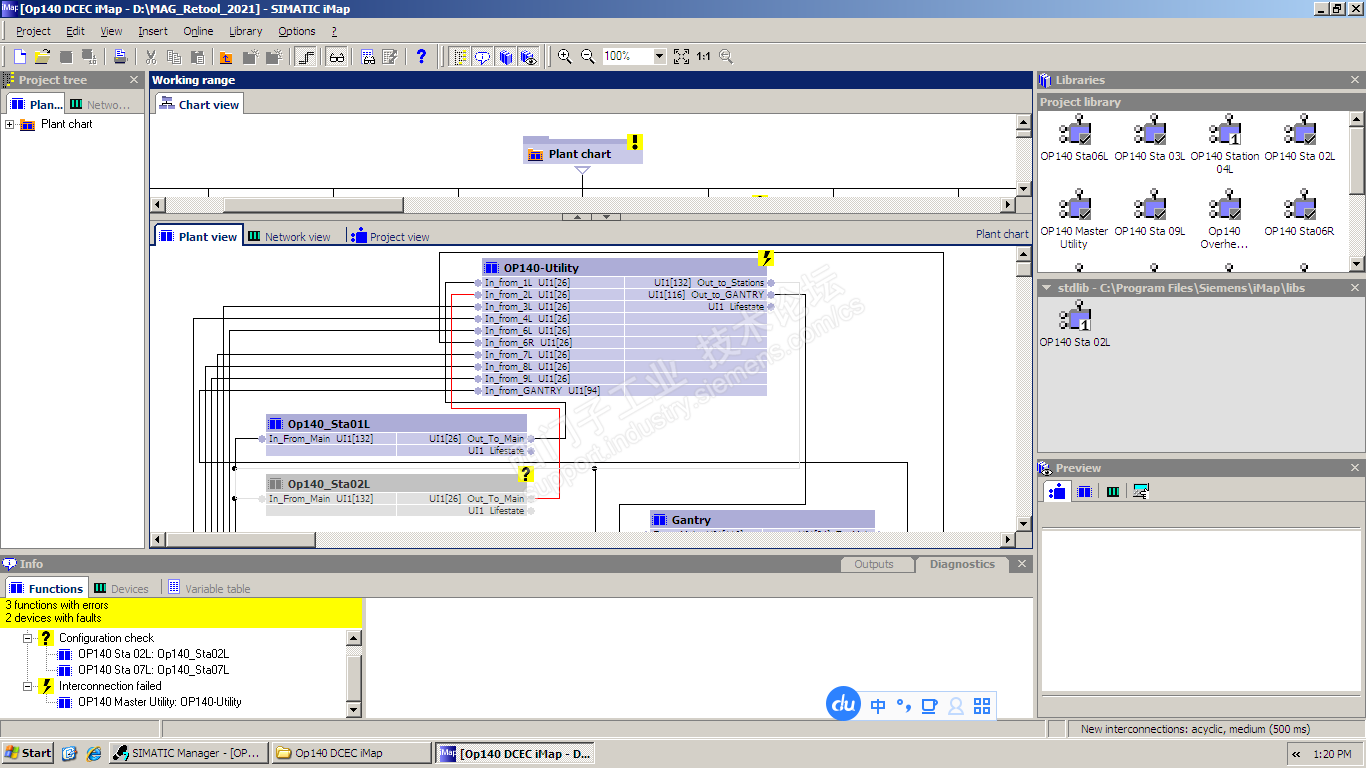Open the Project menu
Image resolution: width=1366 pixels, height=768 pixels.
33,31
